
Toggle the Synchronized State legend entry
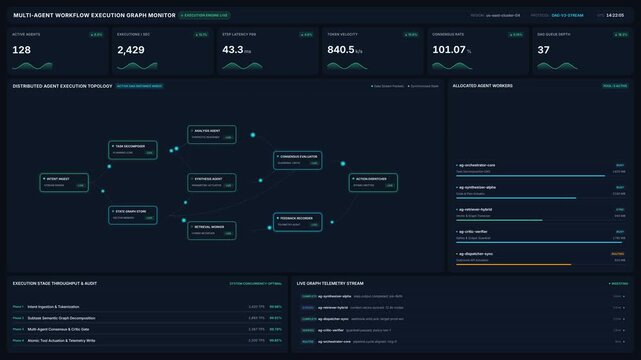click(x=424, y=86)
